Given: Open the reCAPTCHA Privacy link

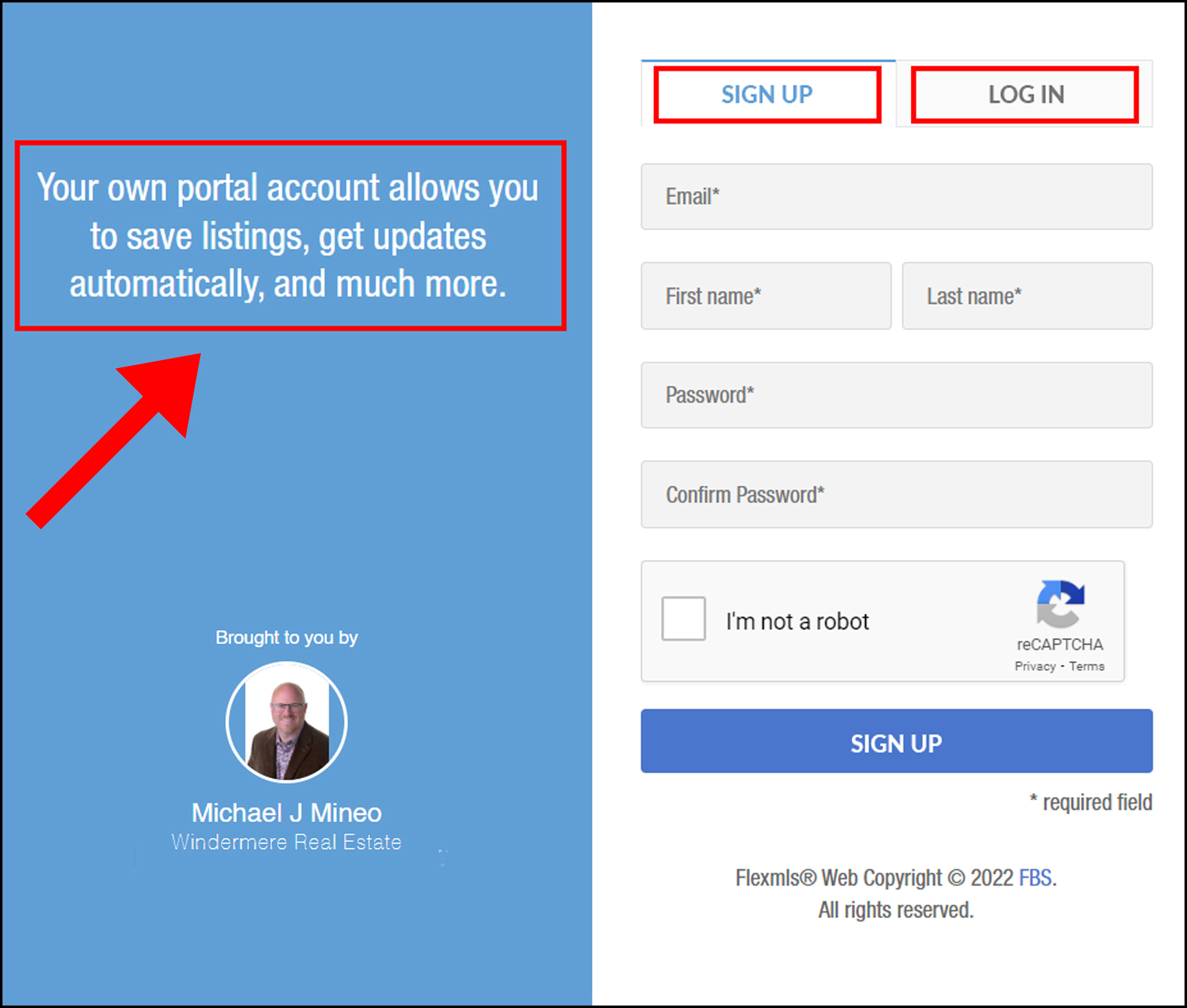Looking at the screenshot, I should 1034,667.
